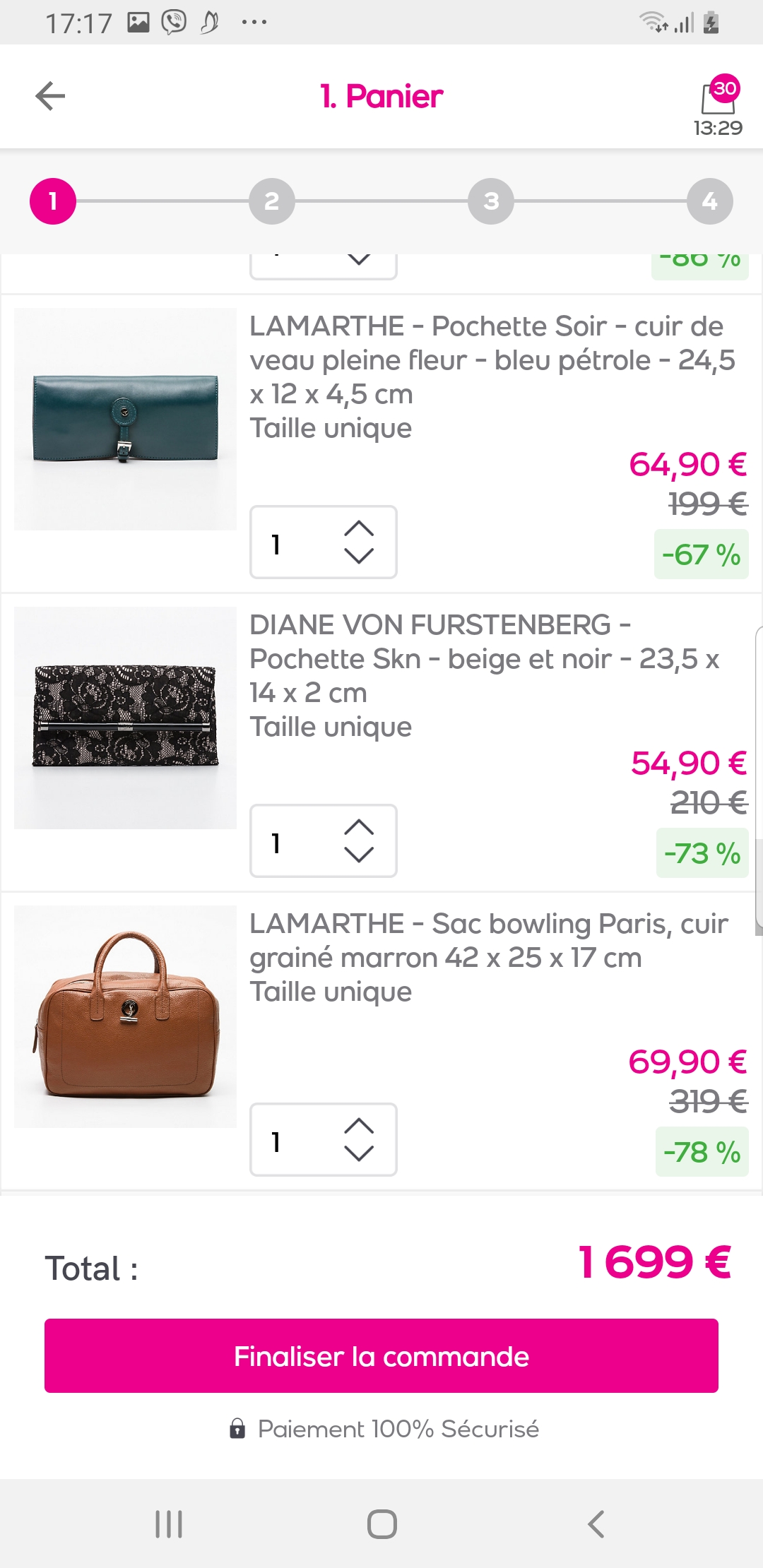
Task: Increase quantity of Diane Von Furstenberg pochette
Action: [359, 827]
